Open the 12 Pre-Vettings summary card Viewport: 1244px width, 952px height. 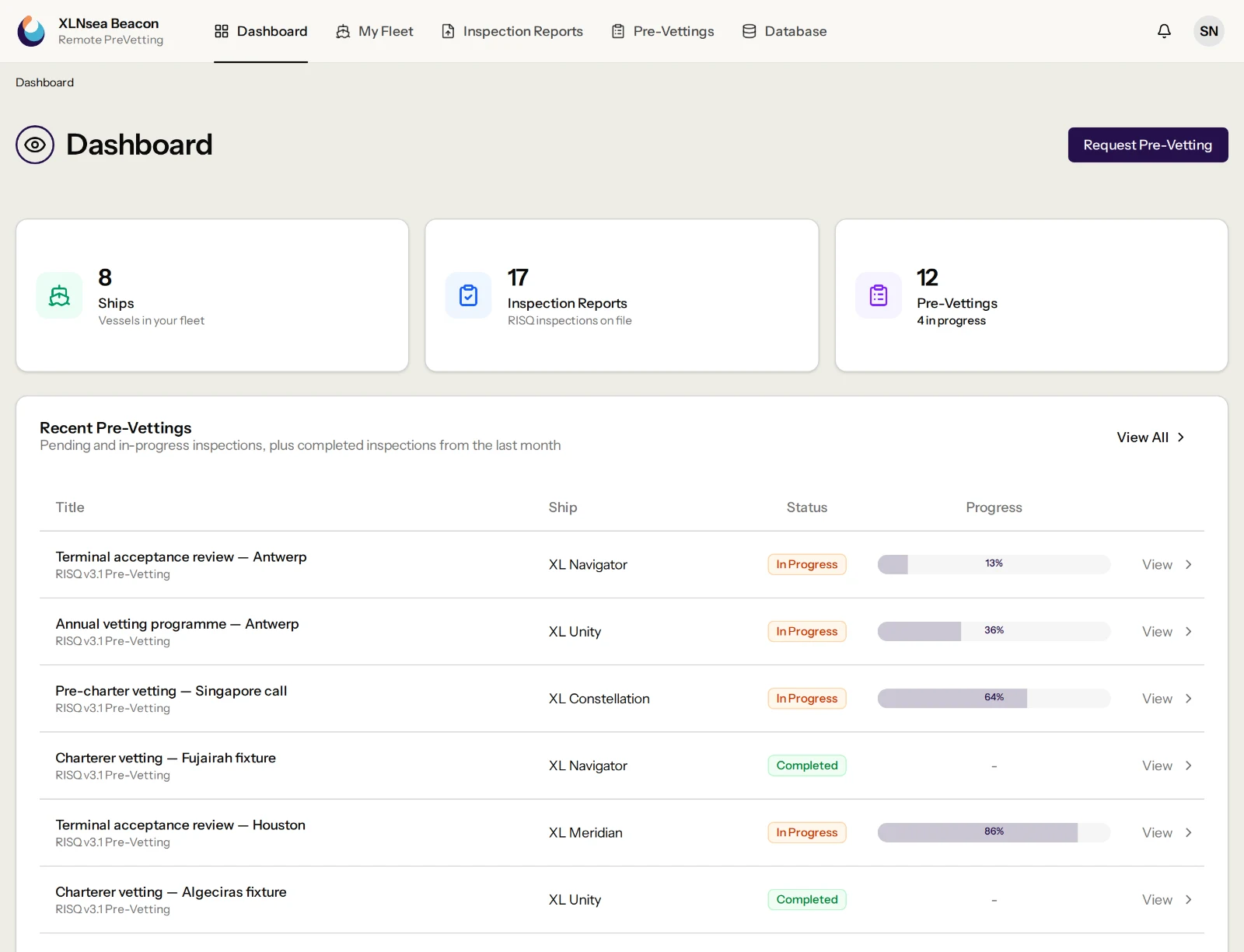[1032, 295]
